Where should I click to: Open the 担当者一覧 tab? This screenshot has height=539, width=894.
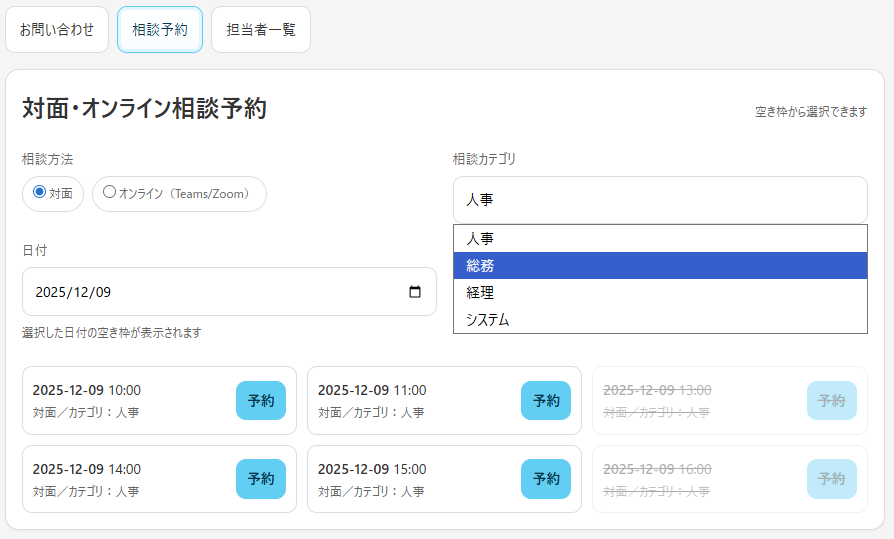click(x=261, y=30)
